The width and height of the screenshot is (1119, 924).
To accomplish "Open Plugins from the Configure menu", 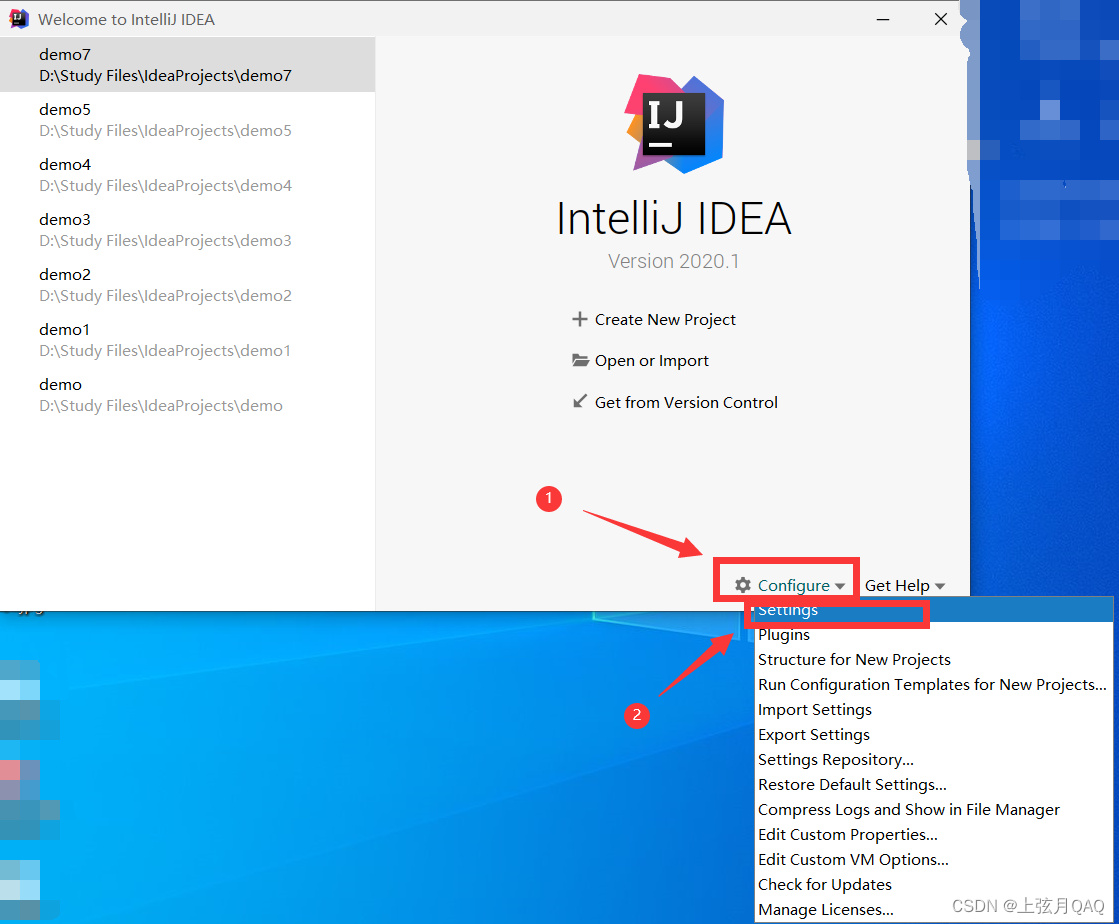I will (933, 634).
